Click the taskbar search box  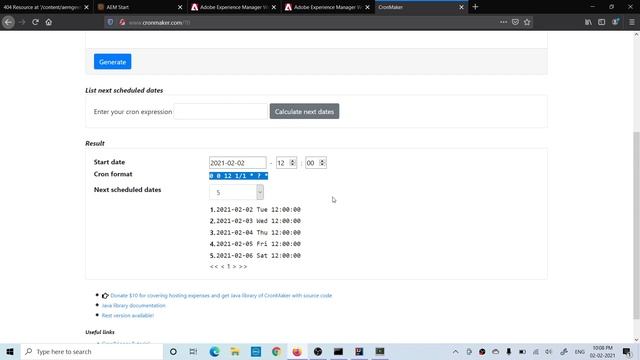tap(92, 351)
